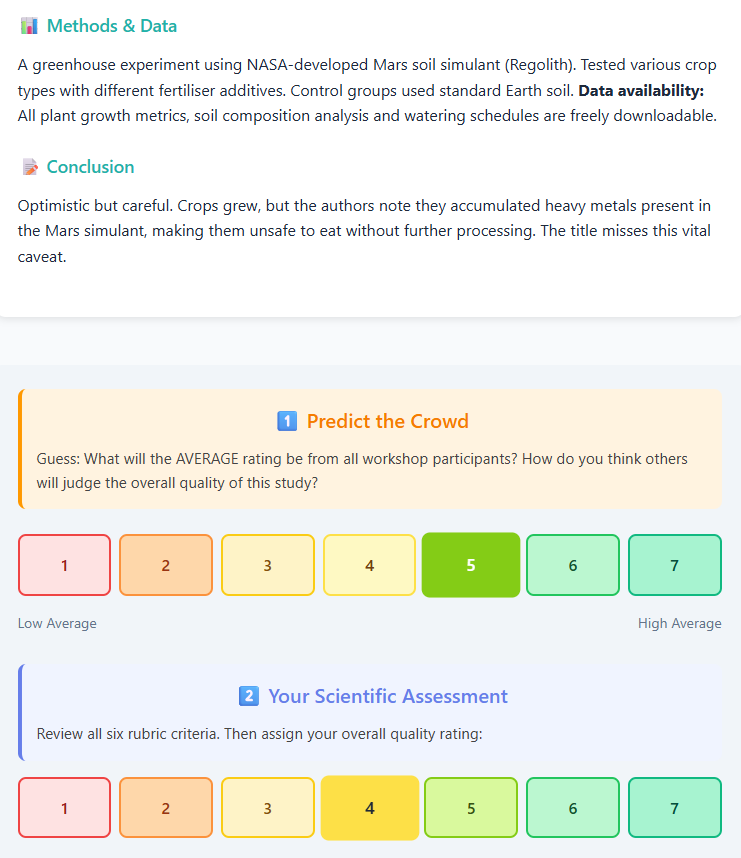This screenshot has height=858, width=741.
Task: Select the top assessment rating of 7
Action: (675, 807)
